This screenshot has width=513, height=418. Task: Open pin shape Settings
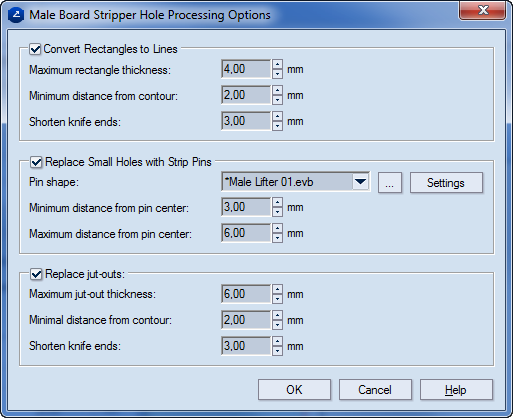point(446,183)
